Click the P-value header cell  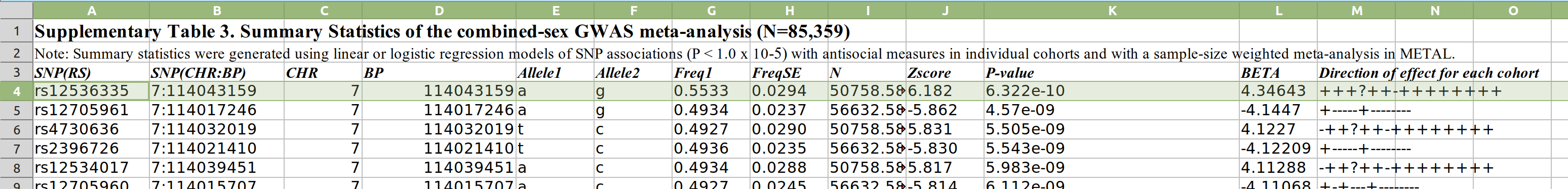1112,73
